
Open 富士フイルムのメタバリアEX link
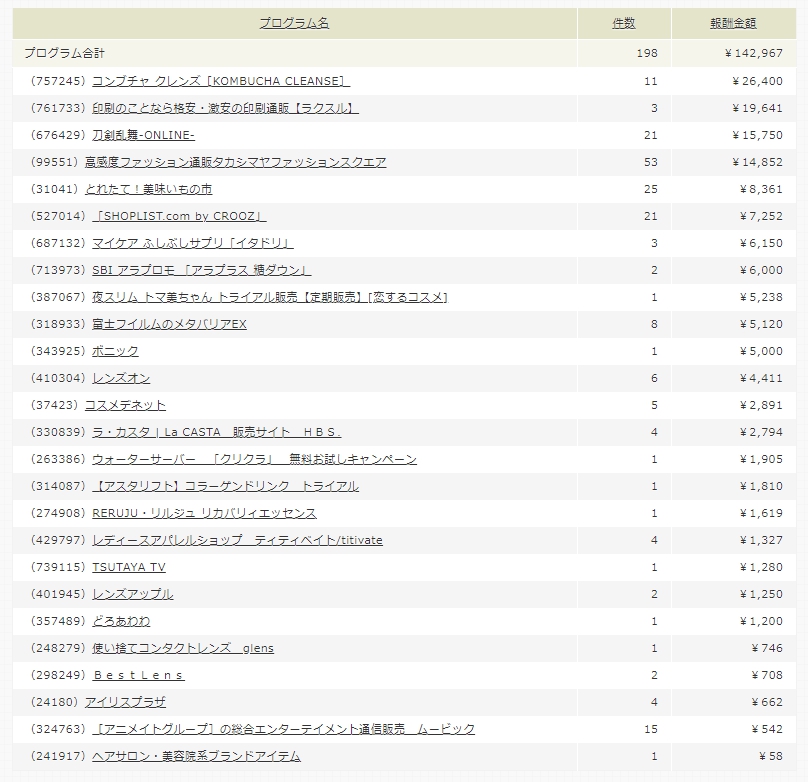(169, 324)
